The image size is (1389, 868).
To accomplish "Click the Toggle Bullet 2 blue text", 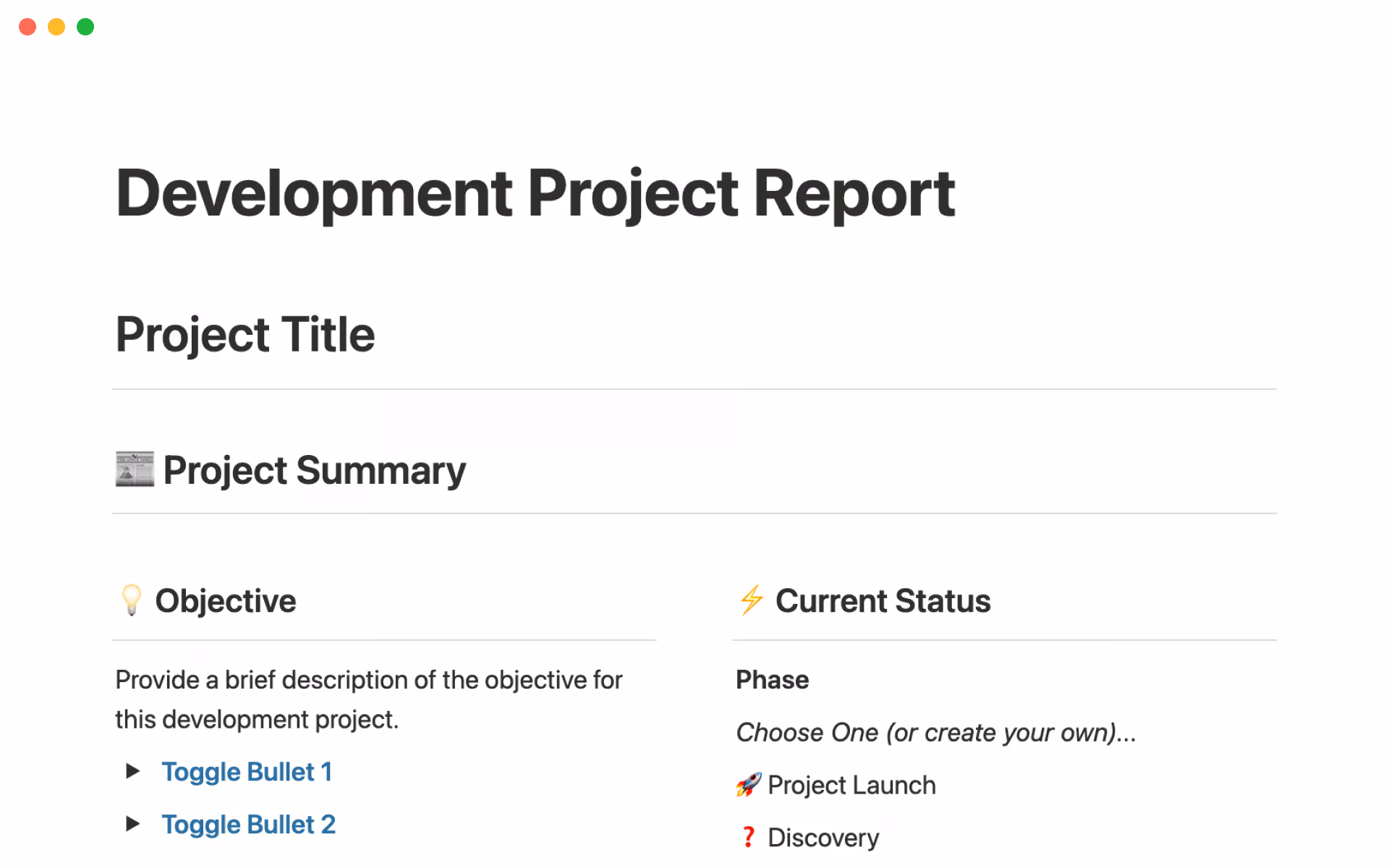I will pyautogui.click(x=248, y=825).
